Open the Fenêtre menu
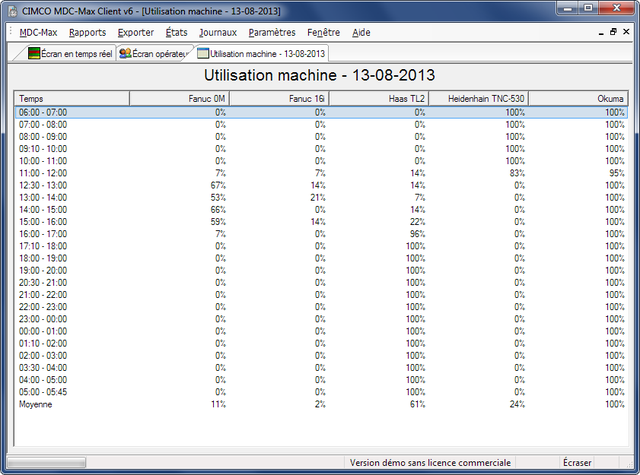 (324, 32)
